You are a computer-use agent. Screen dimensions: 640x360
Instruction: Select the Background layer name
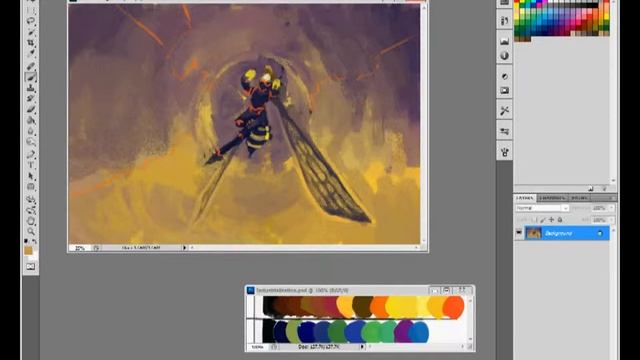tap(558, 233)
